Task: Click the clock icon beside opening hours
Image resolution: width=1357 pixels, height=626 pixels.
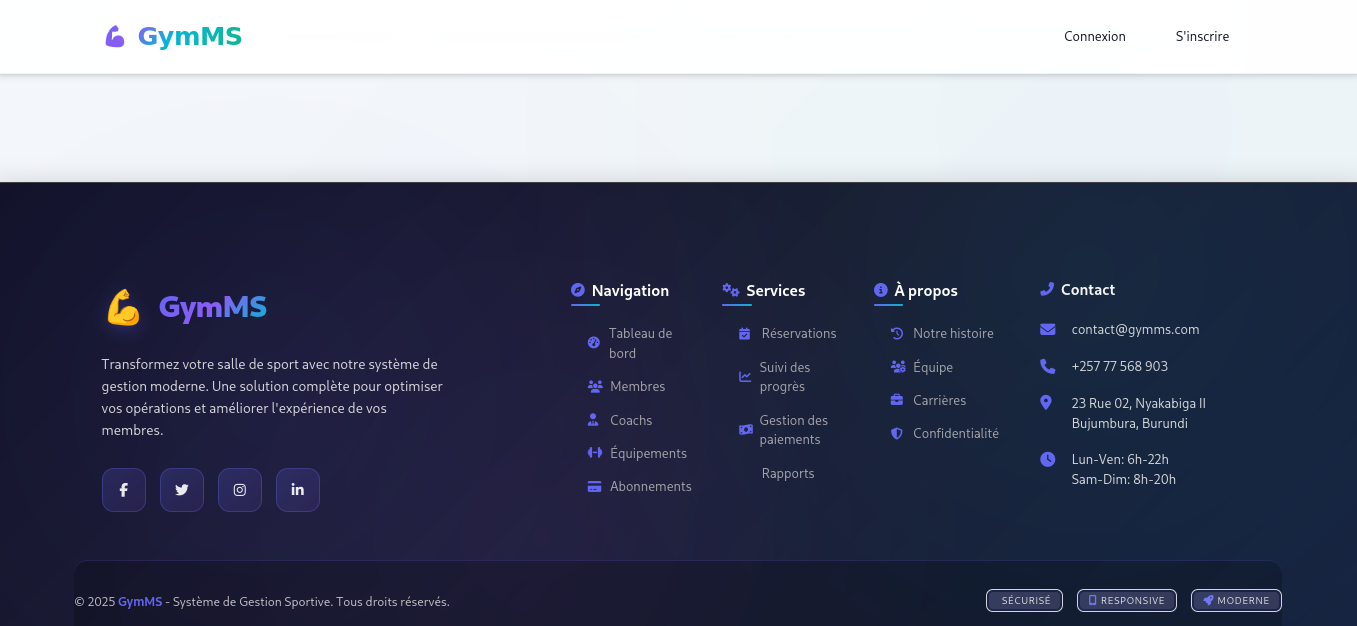Action: (x=1047, y=459)
